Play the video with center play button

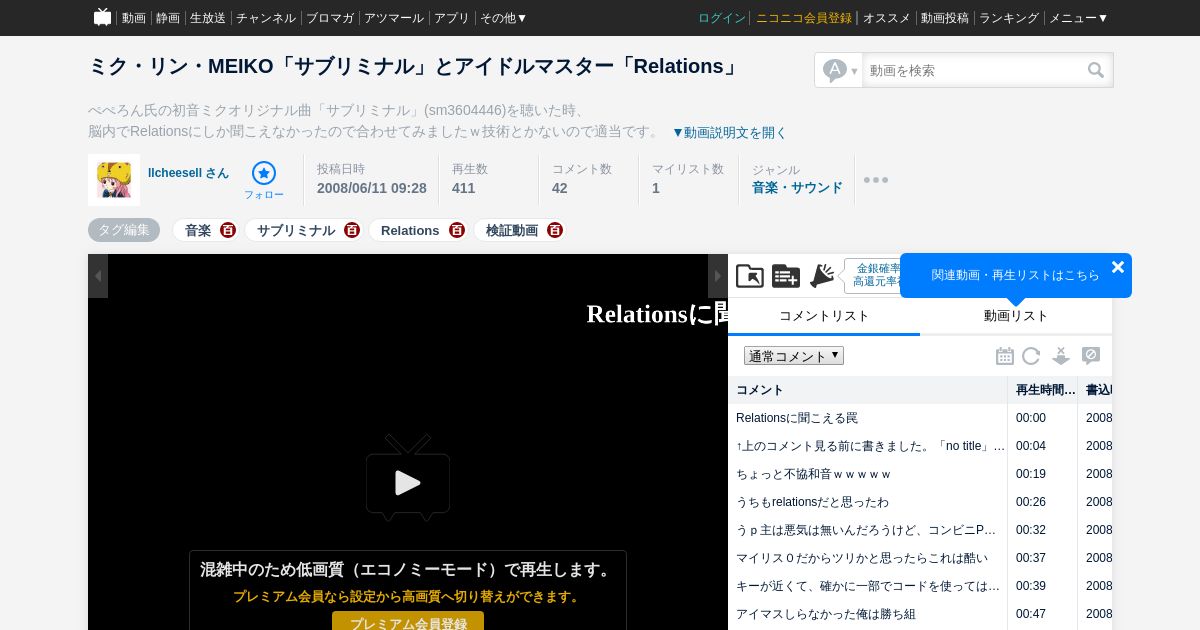pos(408,482)
